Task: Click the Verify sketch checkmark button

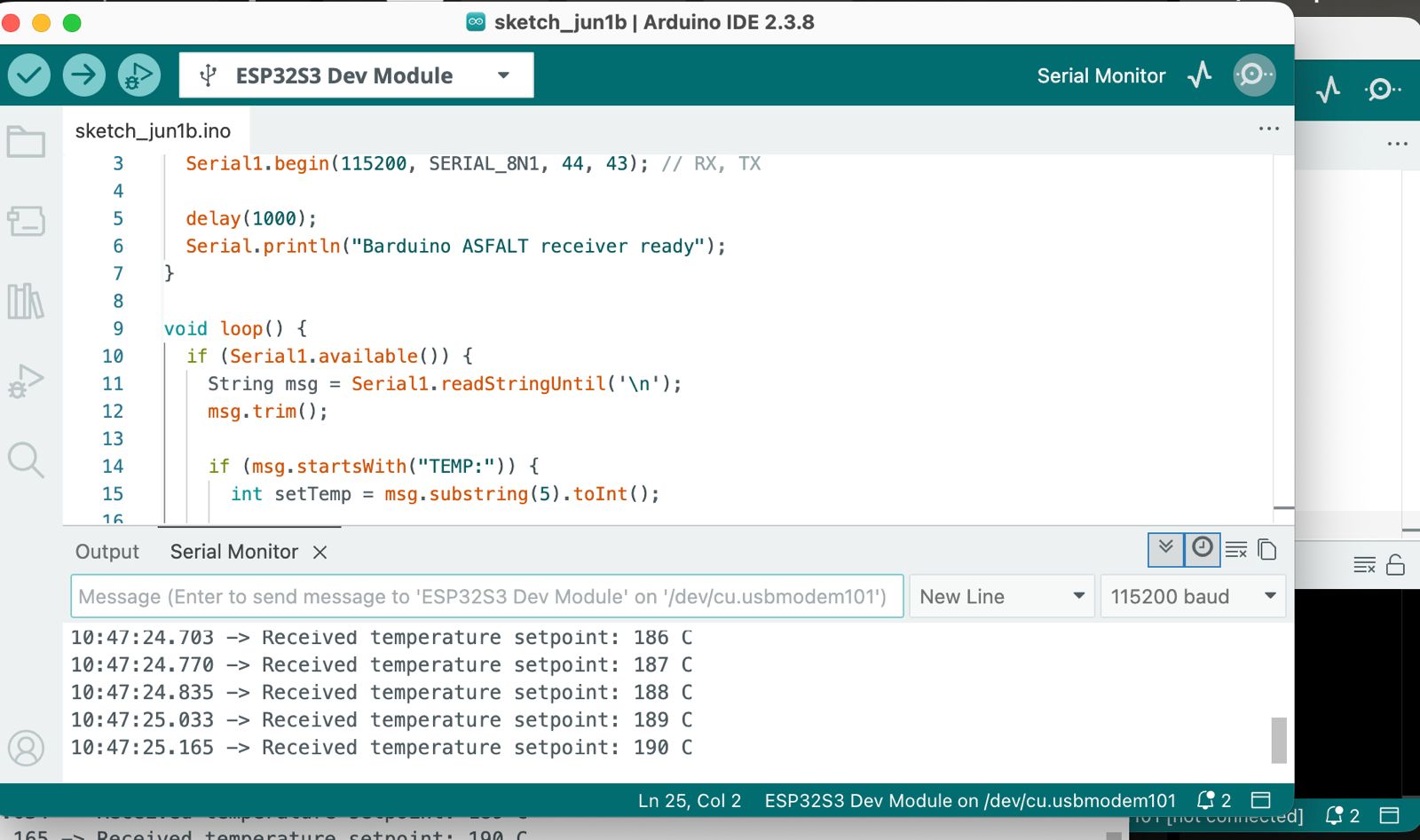Action: pos(29,75)
